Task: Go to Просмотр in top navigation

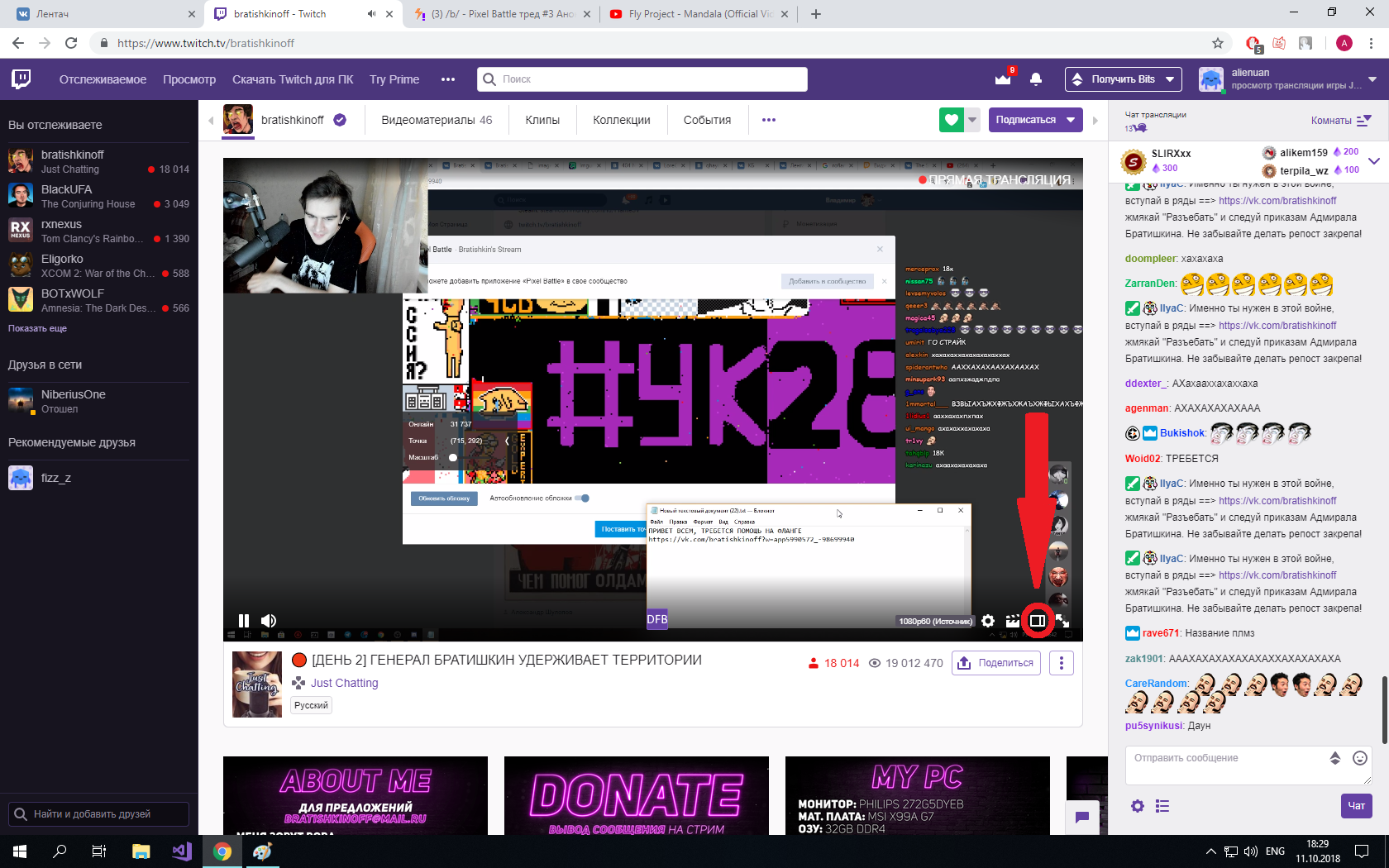Action: (x=189, y=79)
